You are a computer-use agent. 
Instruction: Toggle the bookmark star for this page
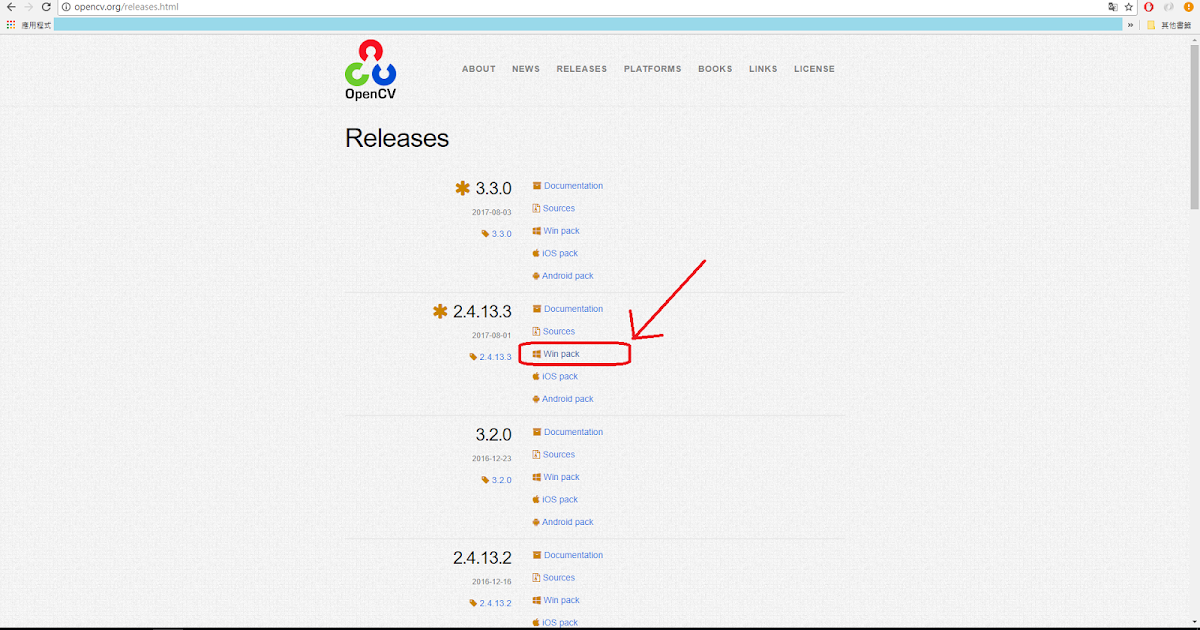point(1126,6)
